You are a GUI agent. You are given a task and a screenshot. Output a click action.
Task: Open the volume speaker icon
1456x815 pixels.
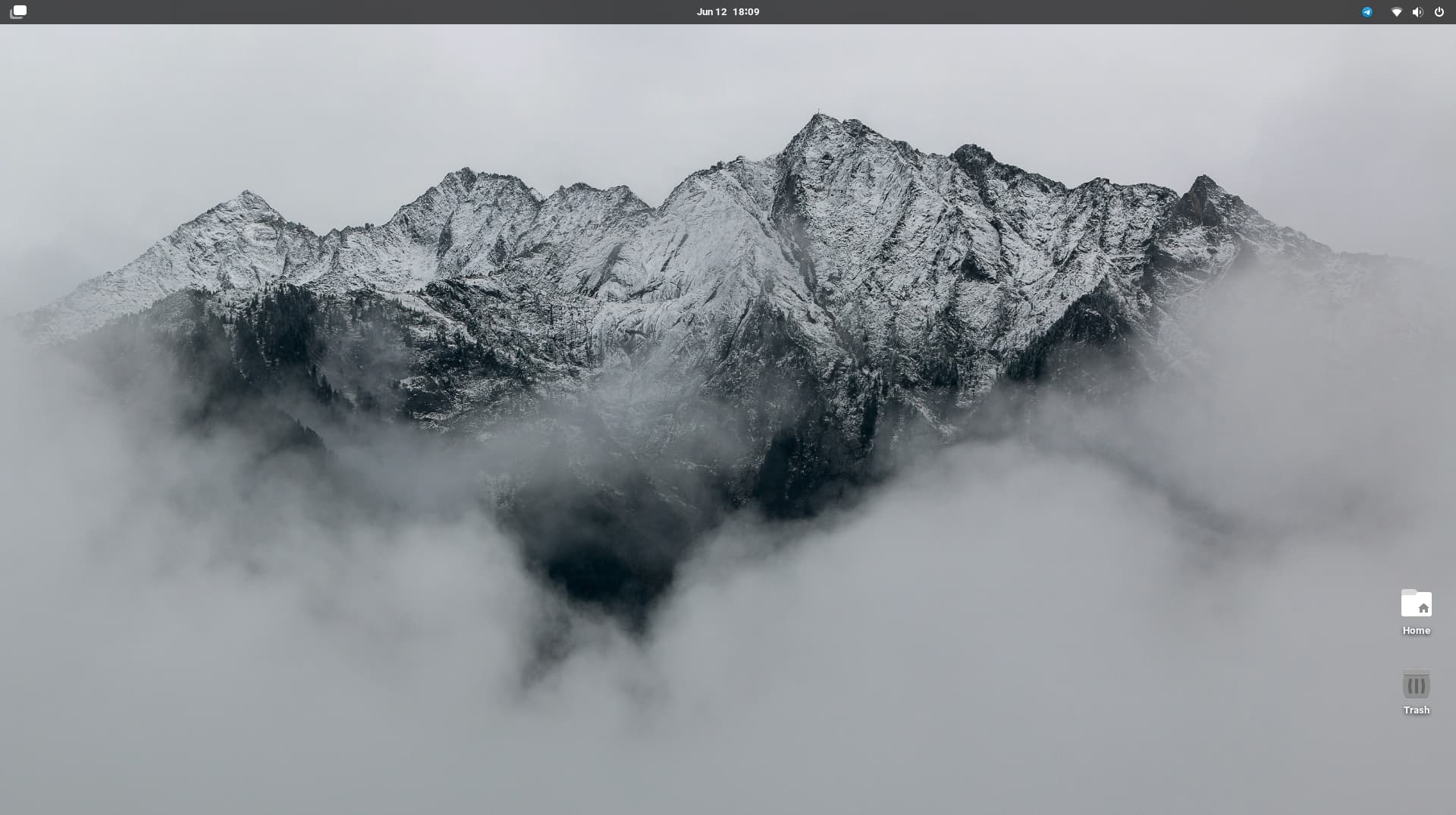pyautogui.click(x=1417, y=11)
